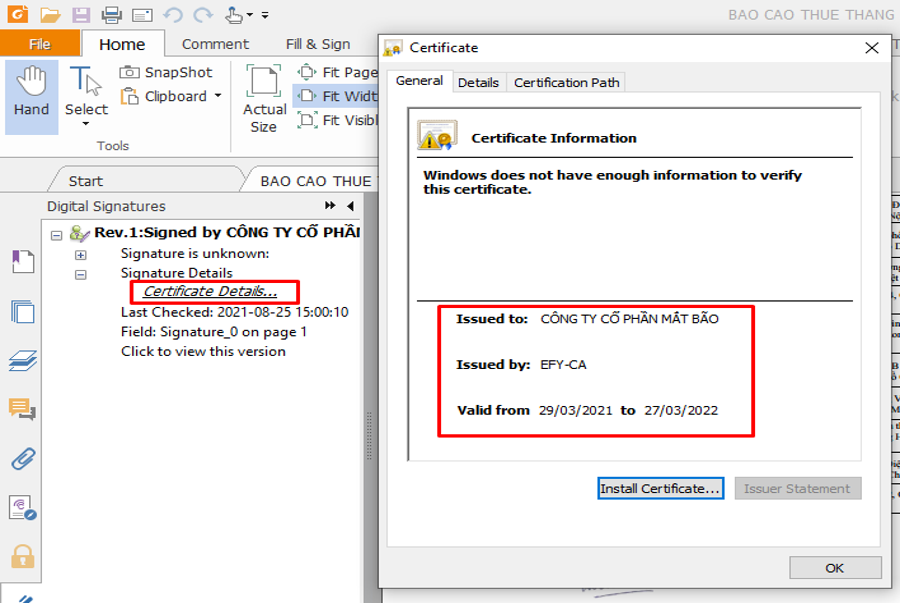Collapse the Signature Details node
This screenshot has width=900, height=603.
pyautogui.click(x=81, y=275)
